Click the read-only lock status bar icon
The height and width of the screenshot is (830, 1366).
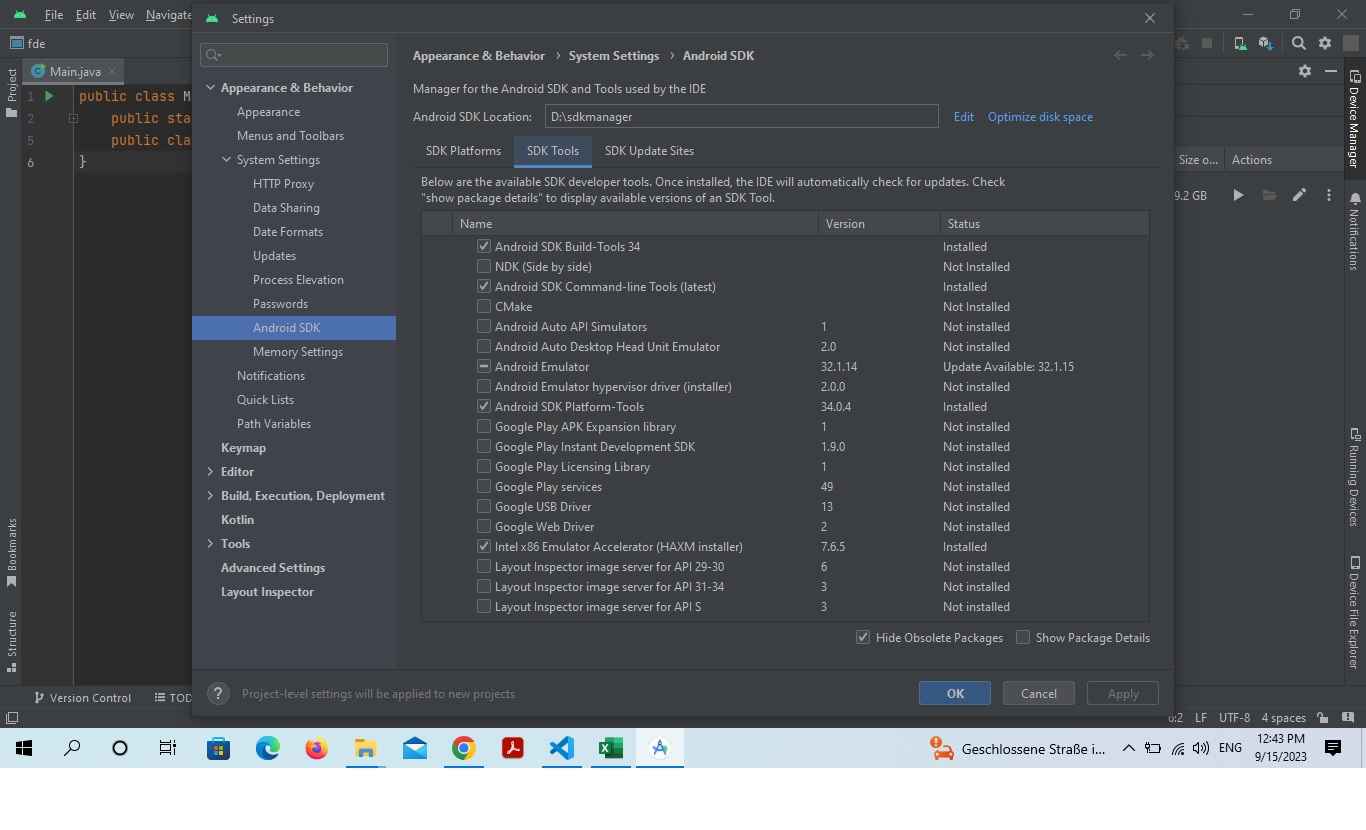click(1322, 718)
